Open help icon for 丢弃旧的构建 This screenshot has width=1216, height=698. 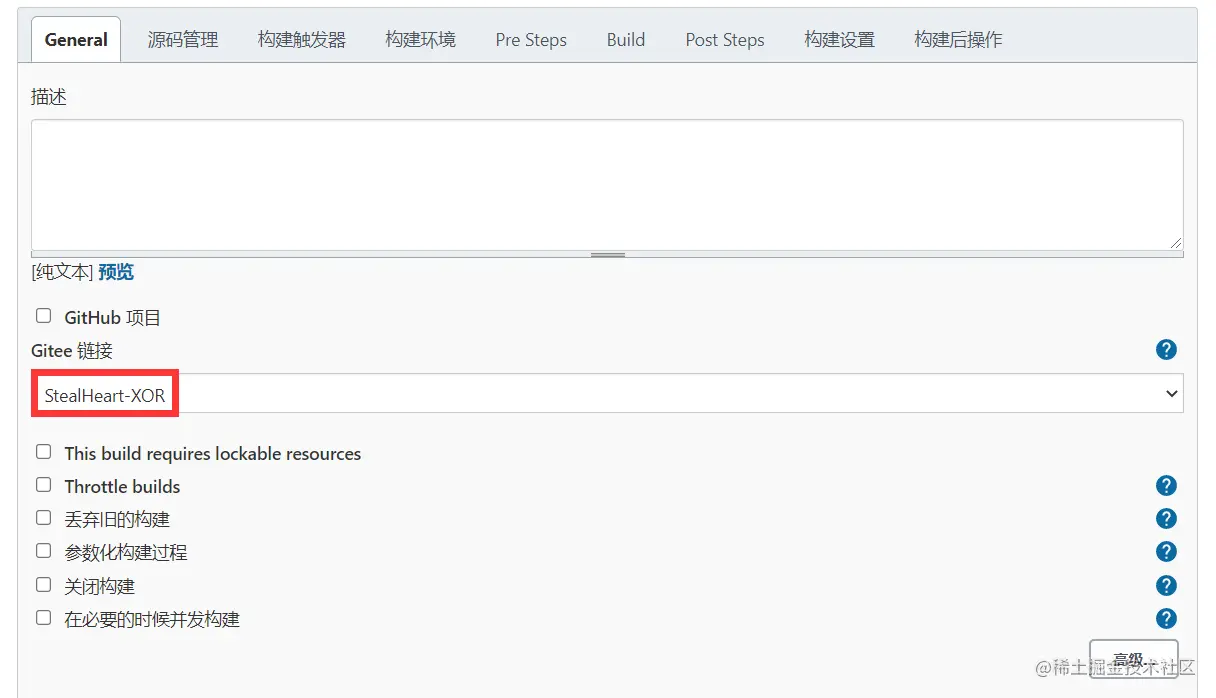(1166, 518)
